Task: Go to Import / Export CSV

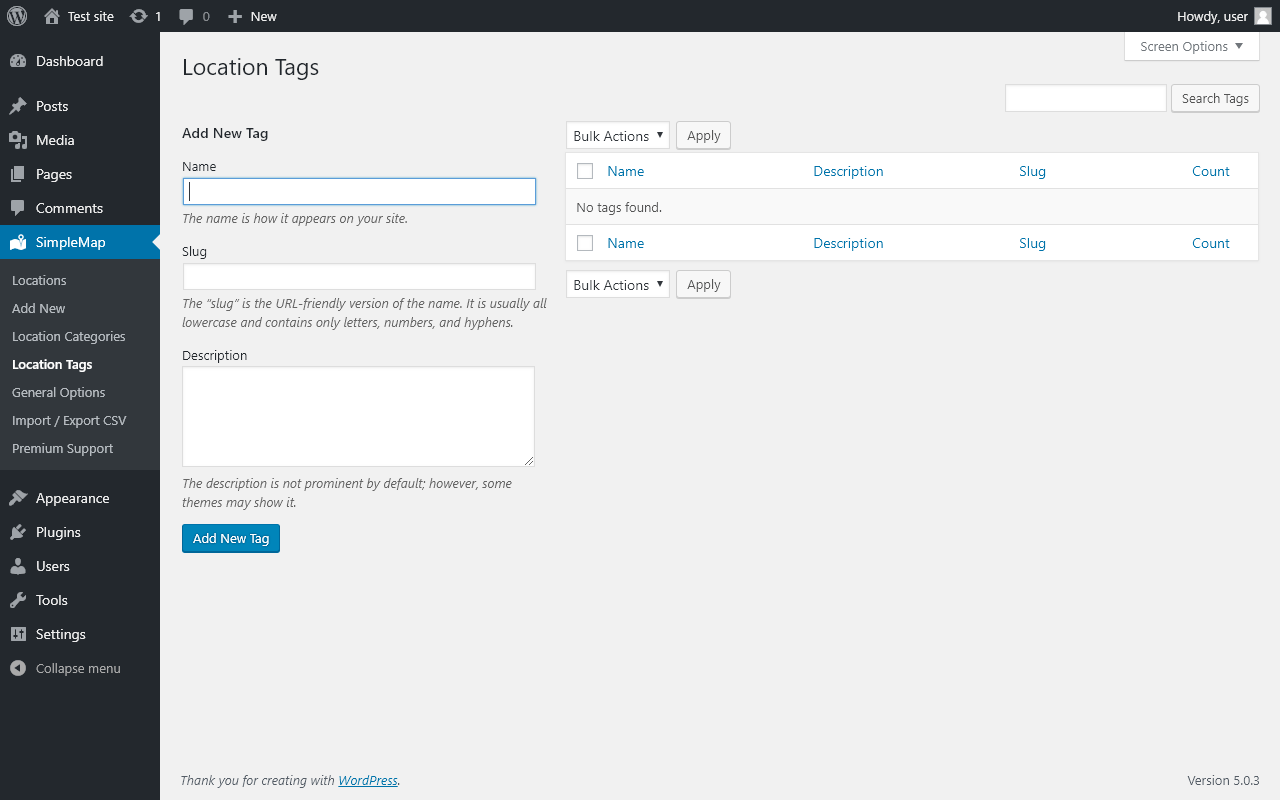Action: pos(69,420)
